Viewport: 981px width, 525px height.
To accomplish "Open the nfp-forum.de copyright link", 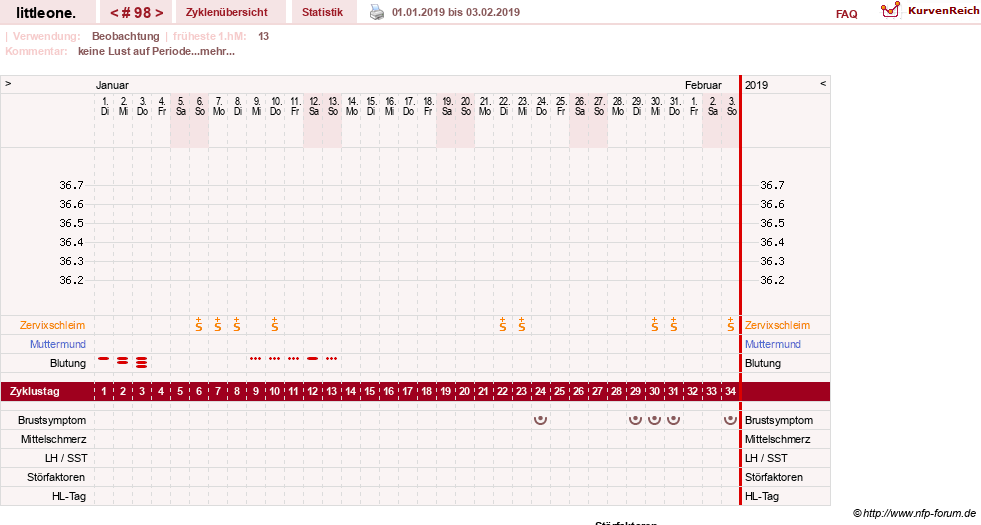I will tap(914, 513).
